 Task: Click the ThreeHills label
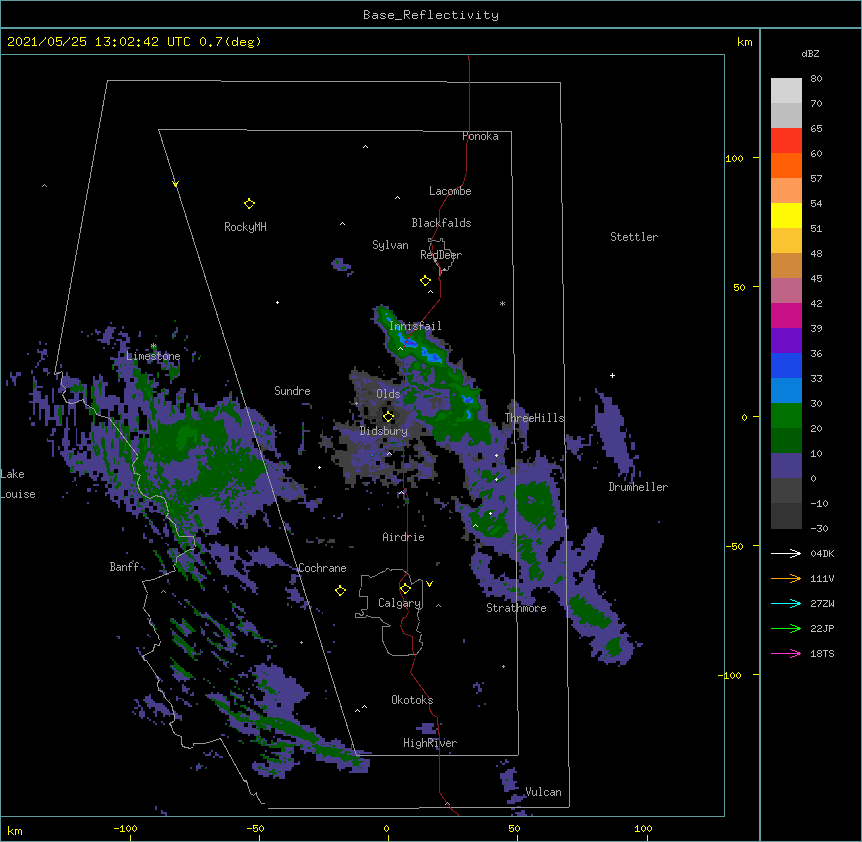click(534, 418)
